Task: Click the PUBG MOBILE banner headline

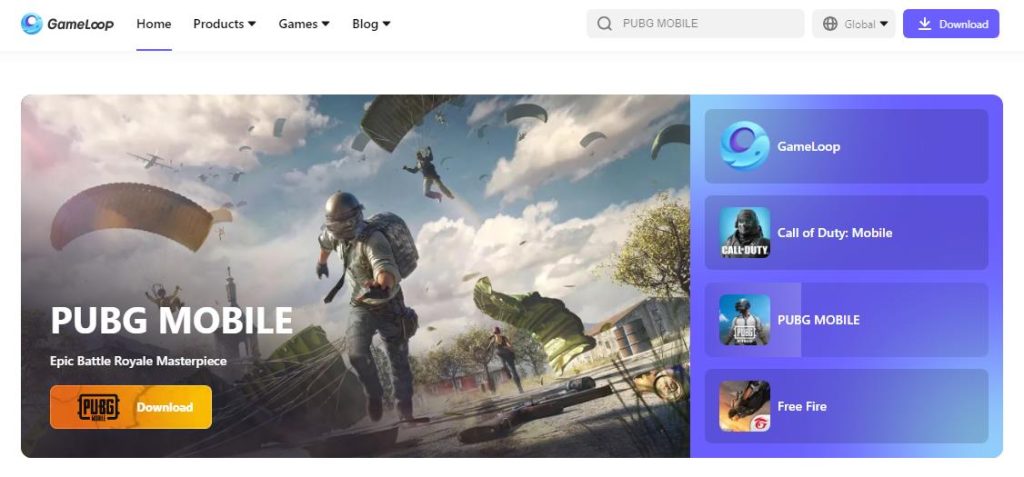Action: click(171, 320)
